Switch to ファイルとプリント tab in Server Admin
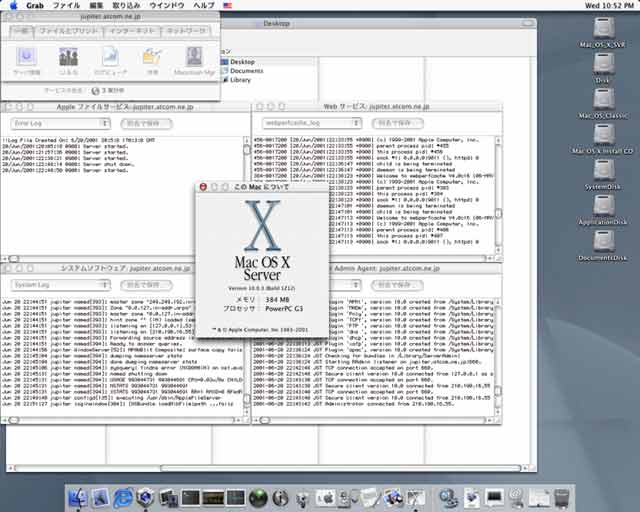 (x=69, y=31)
